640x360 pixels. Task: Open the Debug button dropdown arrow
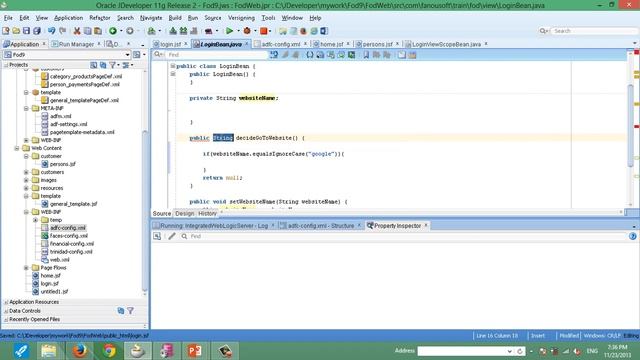[x=255, y=31]
